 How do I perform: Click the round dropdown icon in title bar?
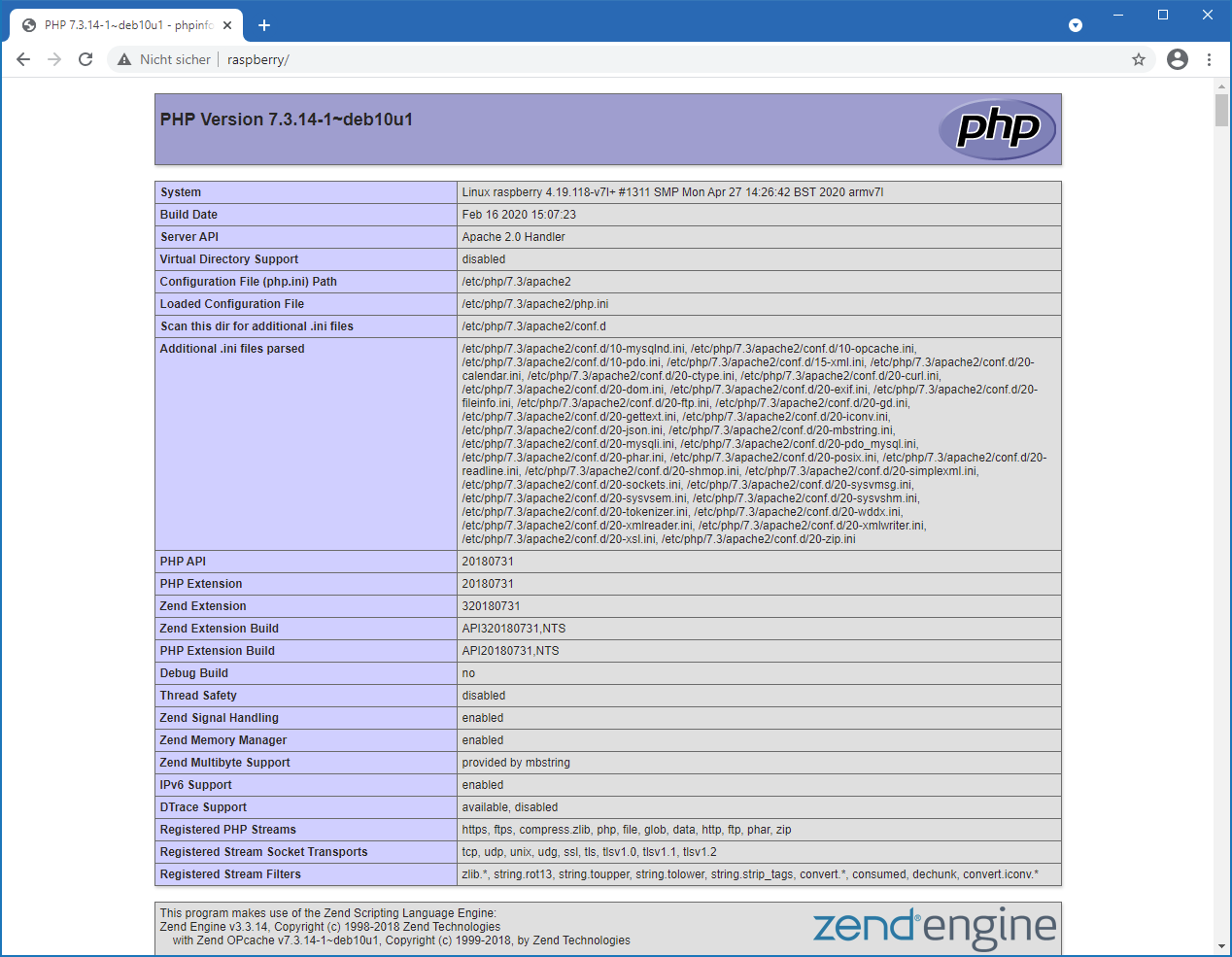(1075, 25)
